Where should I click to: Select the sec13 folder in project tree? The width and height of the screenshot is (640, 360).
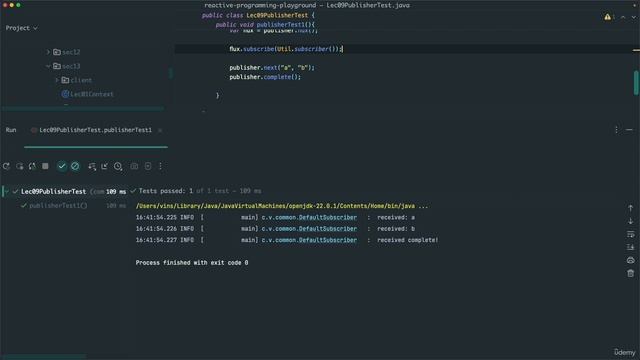pos(71,66)
